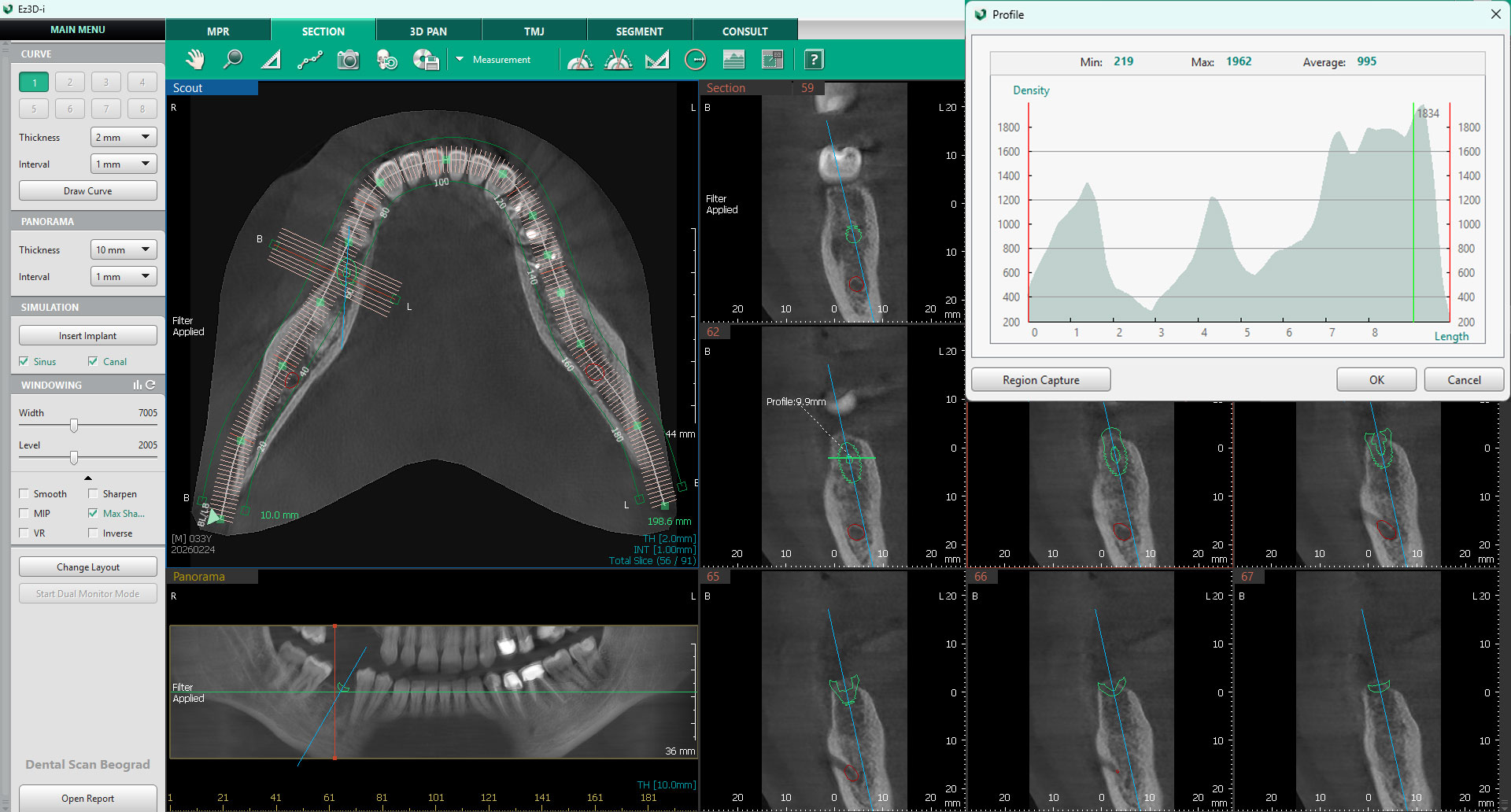Select curve number 5
This screenshot has width=1511, height=812.
tap(34, 109)
